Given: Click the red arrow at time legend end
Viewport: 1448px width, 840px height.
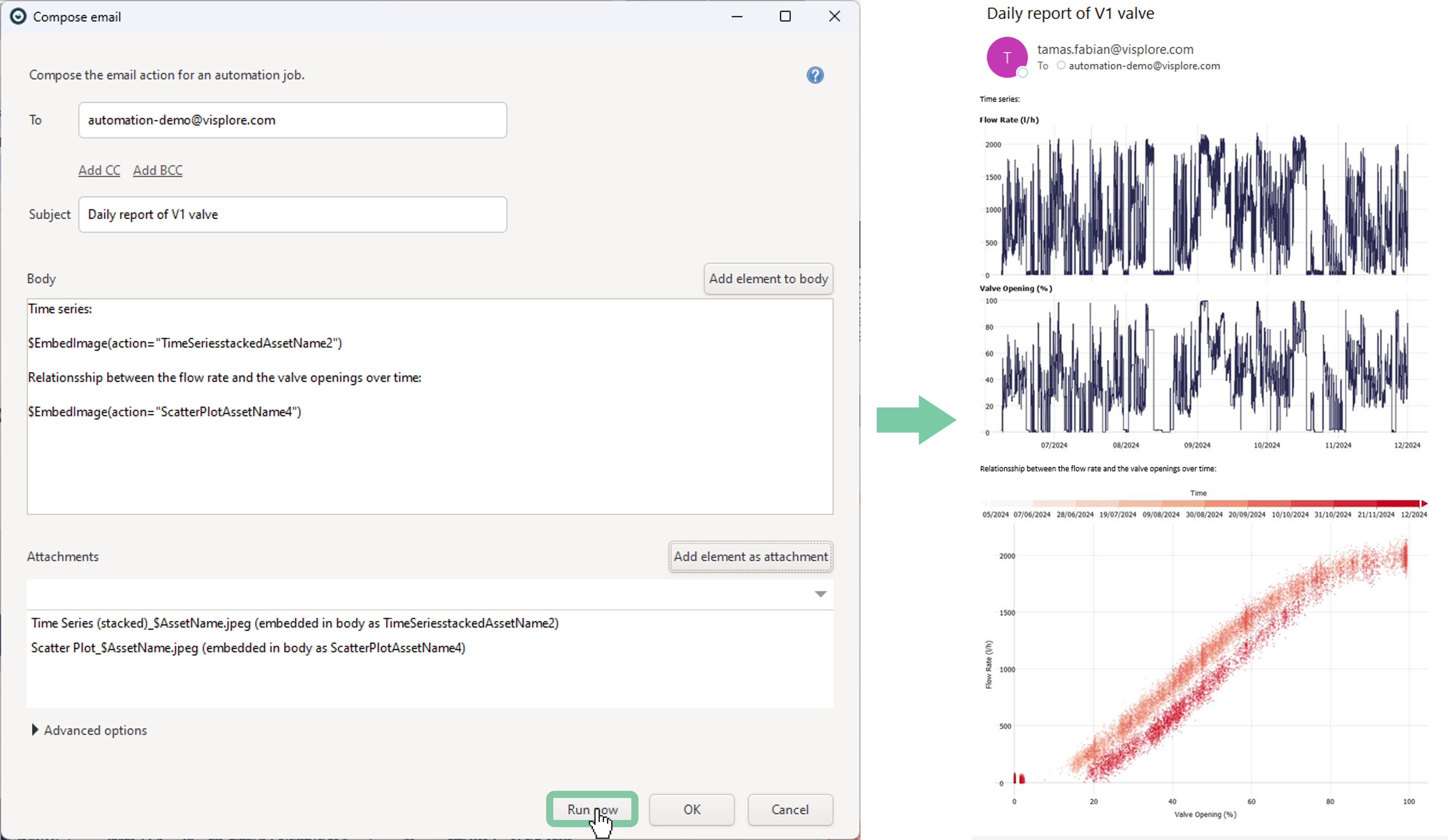Looking at the screenshot, I should (1424, 503).
